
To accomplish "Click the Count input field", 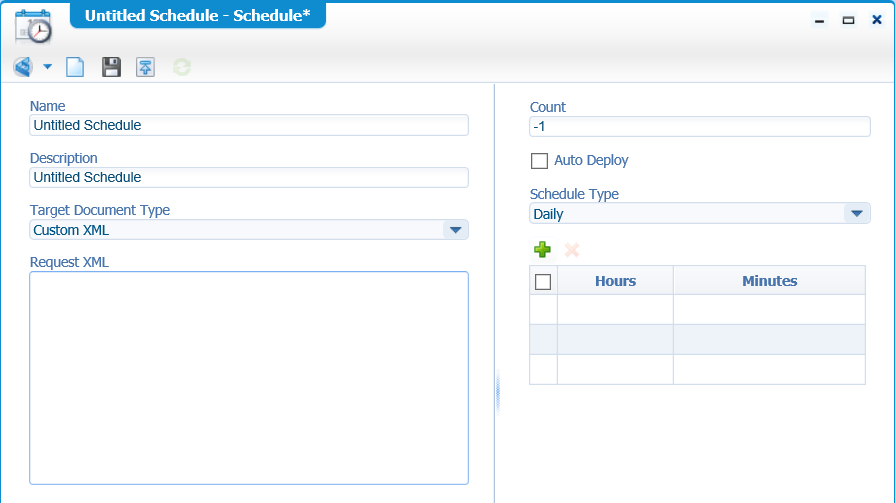I will tap(700, 126).
